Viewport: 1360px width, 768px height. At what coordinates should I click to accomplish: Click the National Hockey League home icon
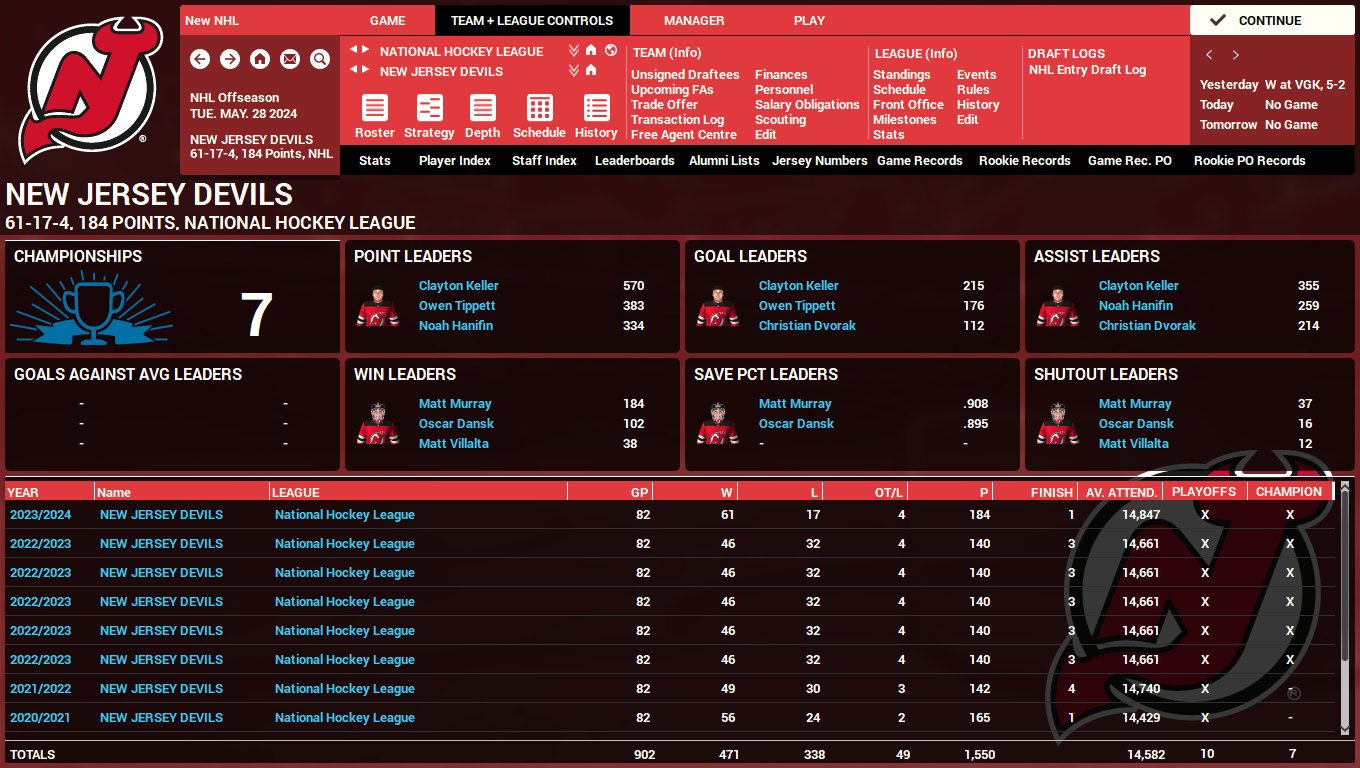[x=591, y=50]
